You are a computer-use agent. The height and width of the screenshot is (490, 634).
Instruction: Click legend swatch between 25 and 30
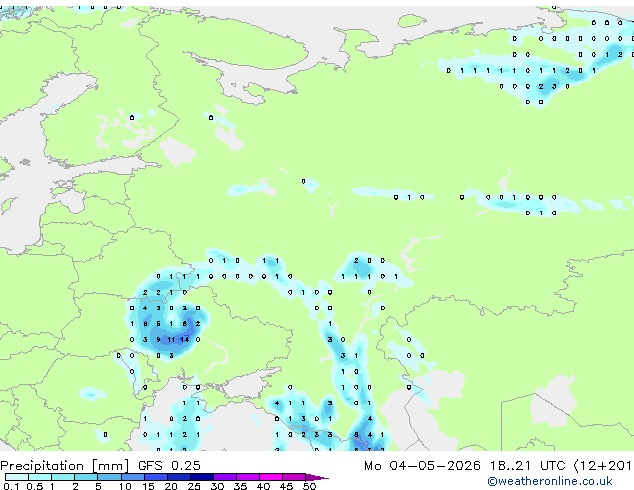[x=202, y=477]
